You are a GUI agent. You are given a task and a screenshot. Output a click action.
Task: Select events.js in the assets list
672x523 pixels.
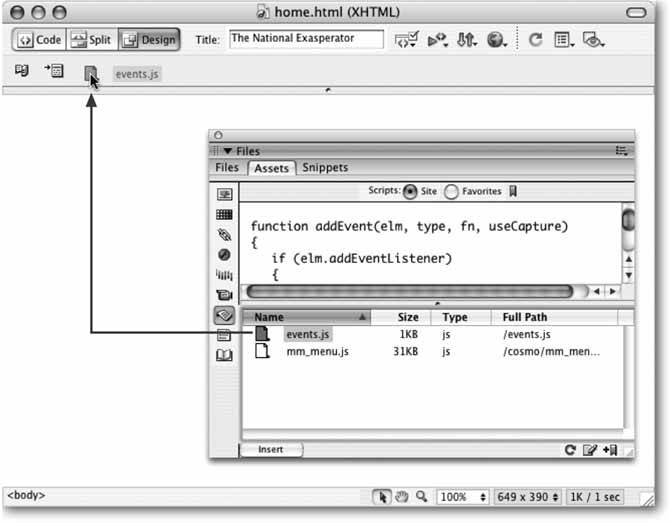tap(308, 334)
